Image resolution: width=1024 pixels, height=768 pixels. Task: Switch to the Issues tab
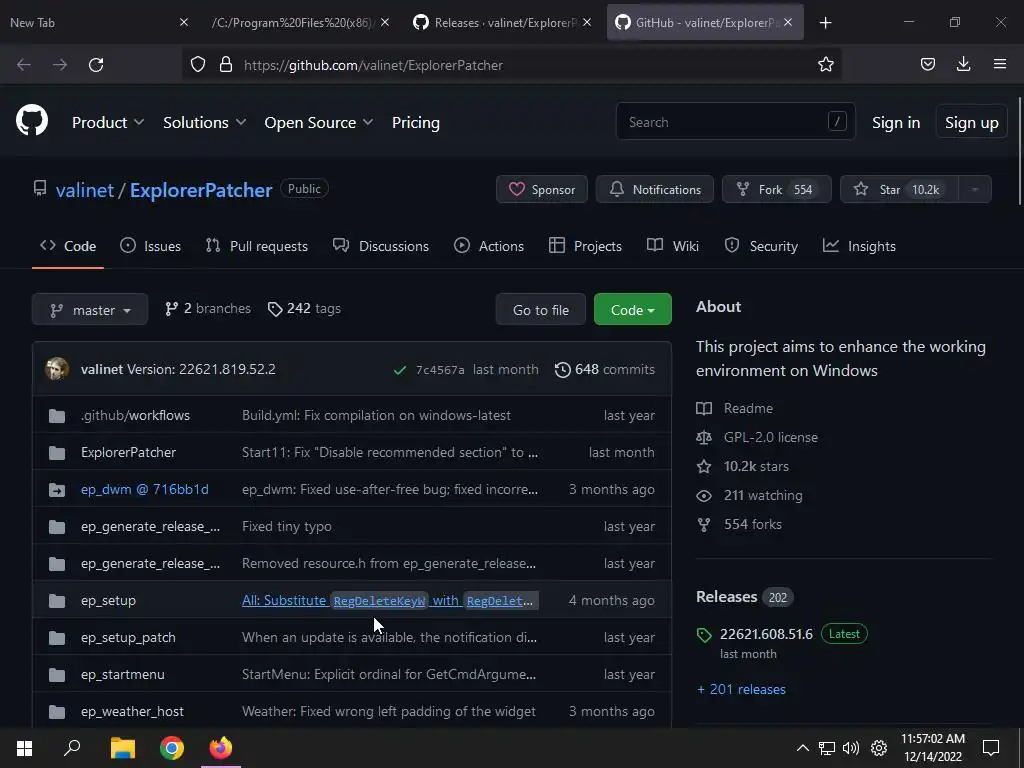click(x=150, y=246)
